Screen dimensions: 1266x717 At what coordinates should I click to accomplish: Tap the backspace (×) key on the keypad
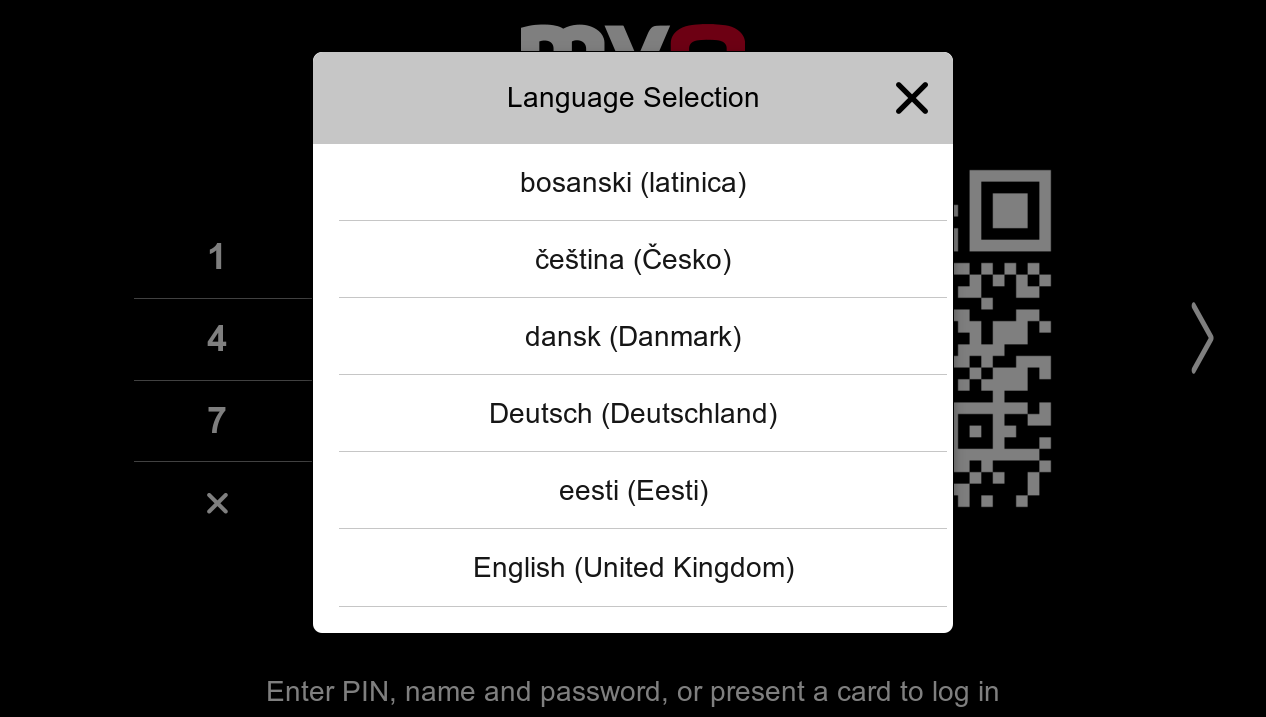click(x=217, y=503)
